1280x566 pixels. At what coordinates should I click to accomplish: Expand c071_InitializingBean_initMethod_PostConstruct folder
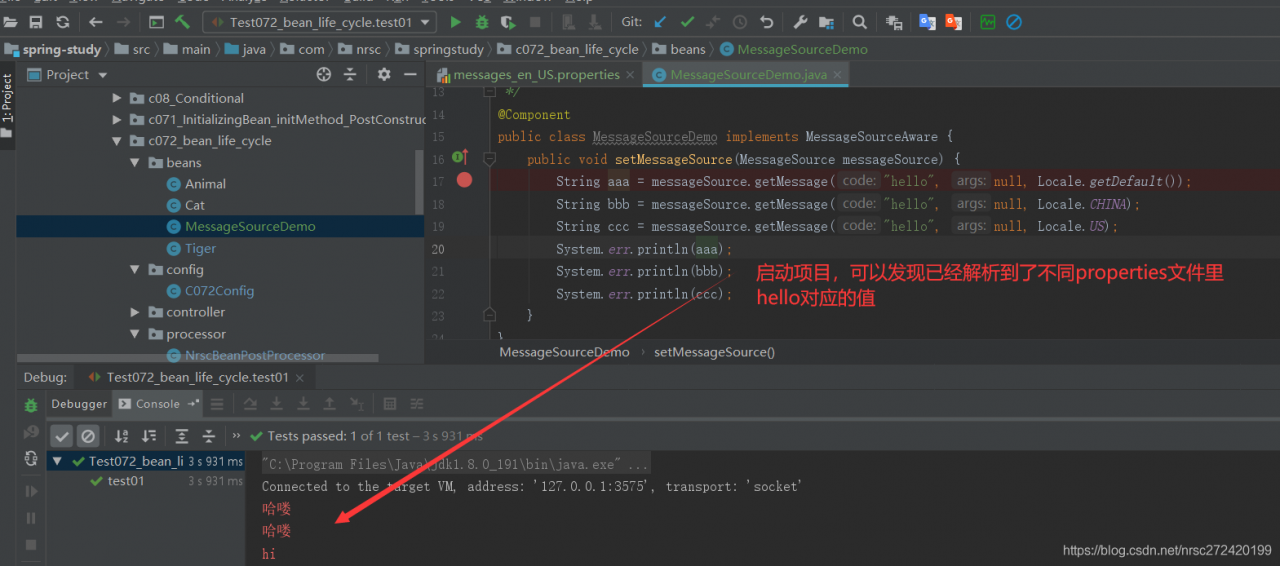coord(117,119)
